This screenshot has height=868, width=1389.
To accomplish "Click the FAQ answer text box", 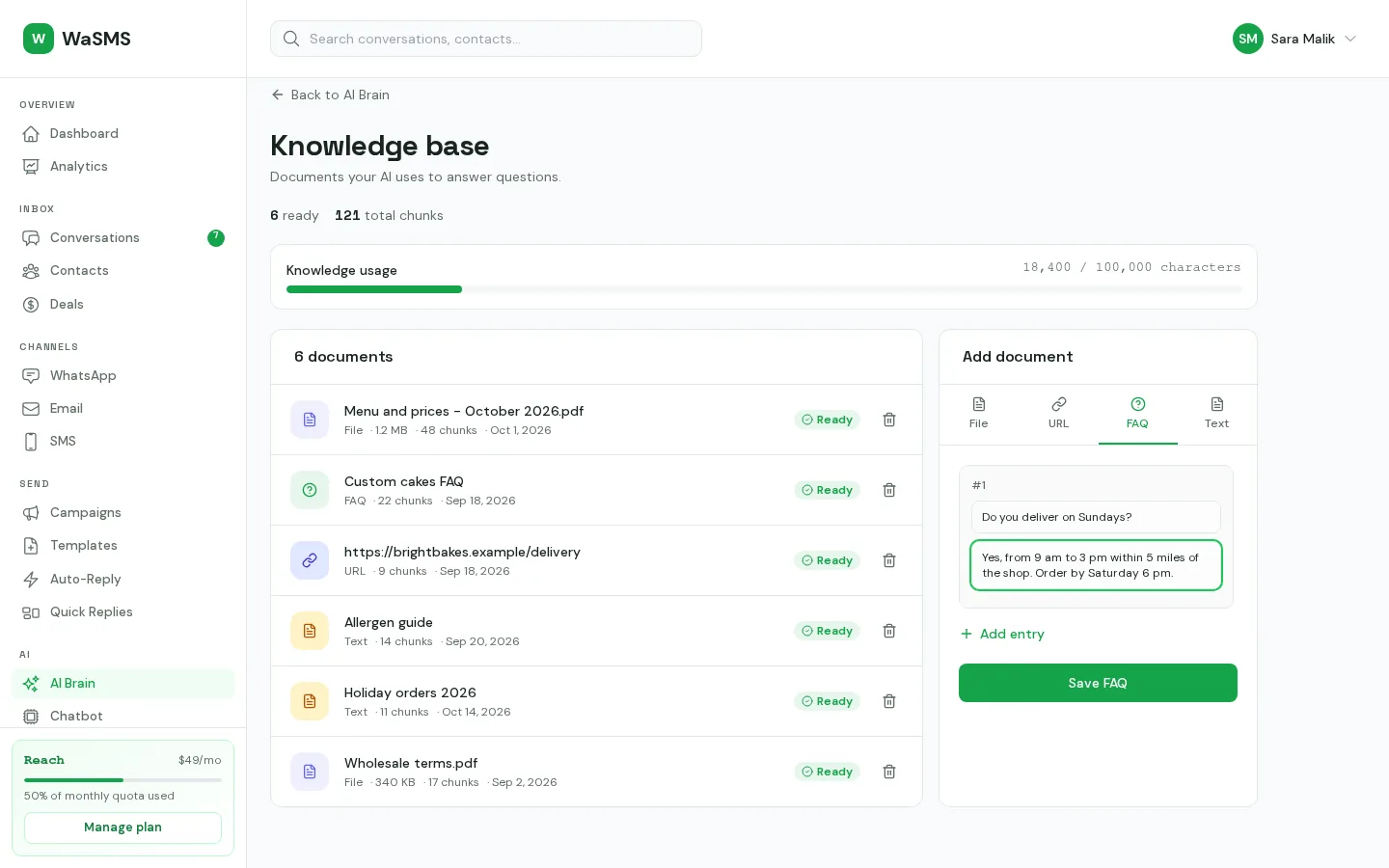I will [1096, 565].
